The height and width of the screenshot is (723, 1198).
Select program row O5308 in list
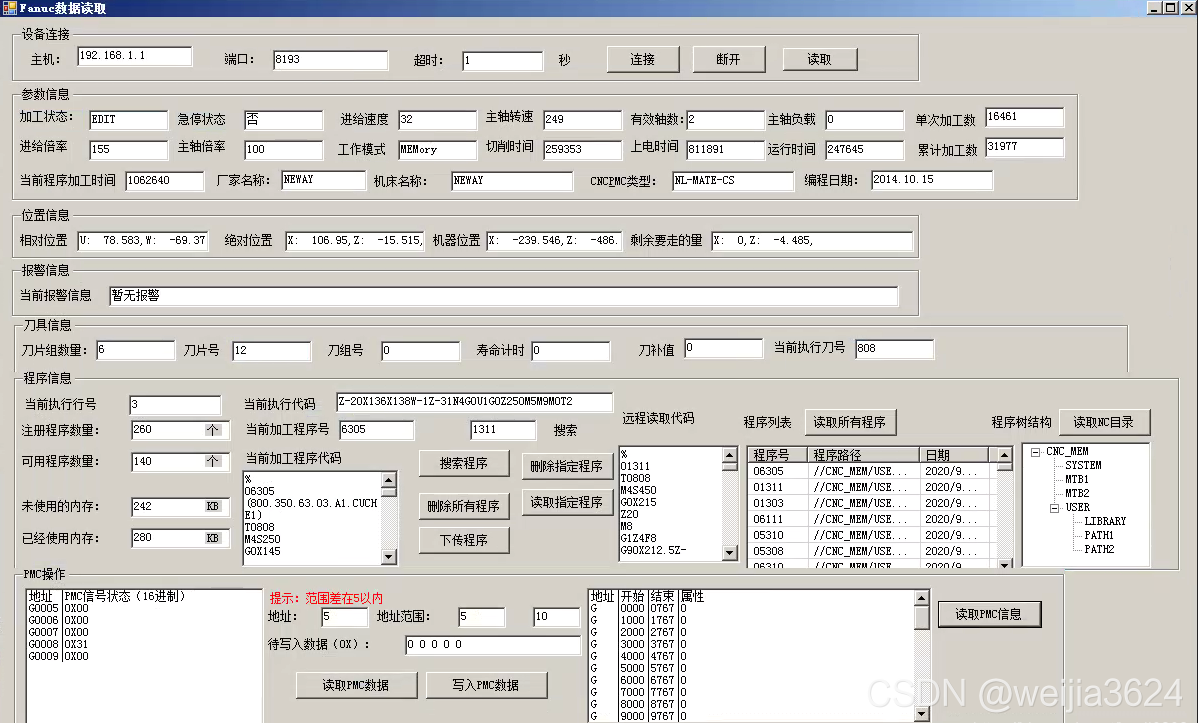[x=872, y=551]
